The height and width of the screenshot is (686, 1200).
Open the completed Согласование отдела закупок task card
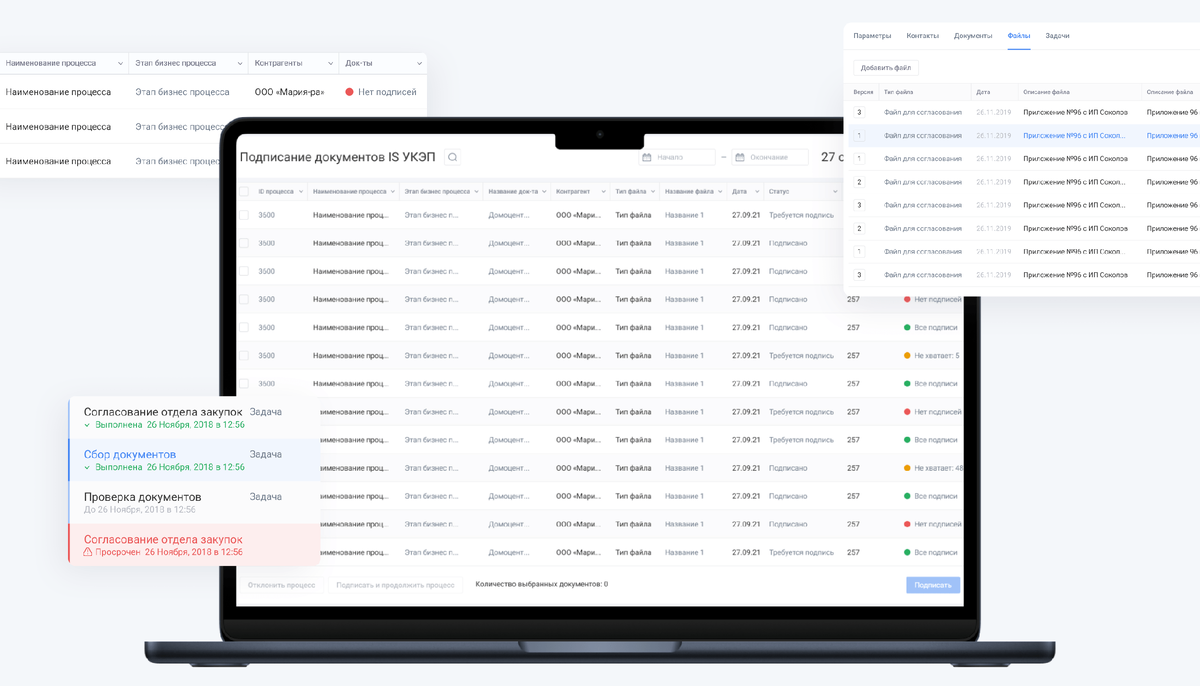[194, 418]
